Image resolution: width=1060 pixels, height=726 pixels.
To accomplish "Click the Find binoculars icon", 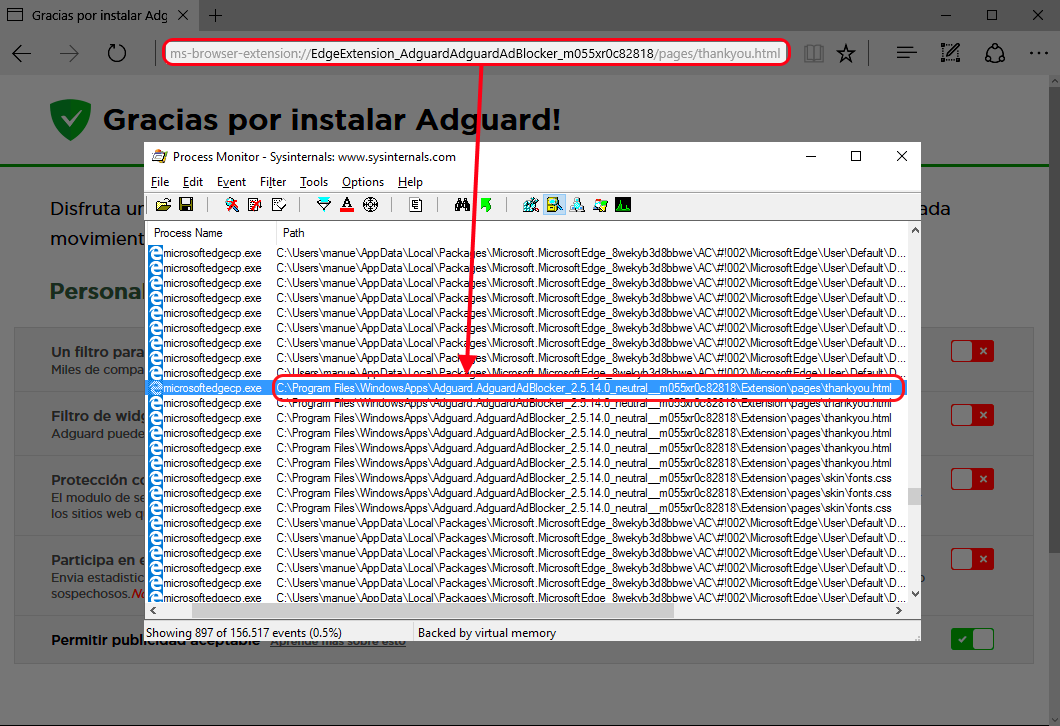I will (x=462, y=205).
